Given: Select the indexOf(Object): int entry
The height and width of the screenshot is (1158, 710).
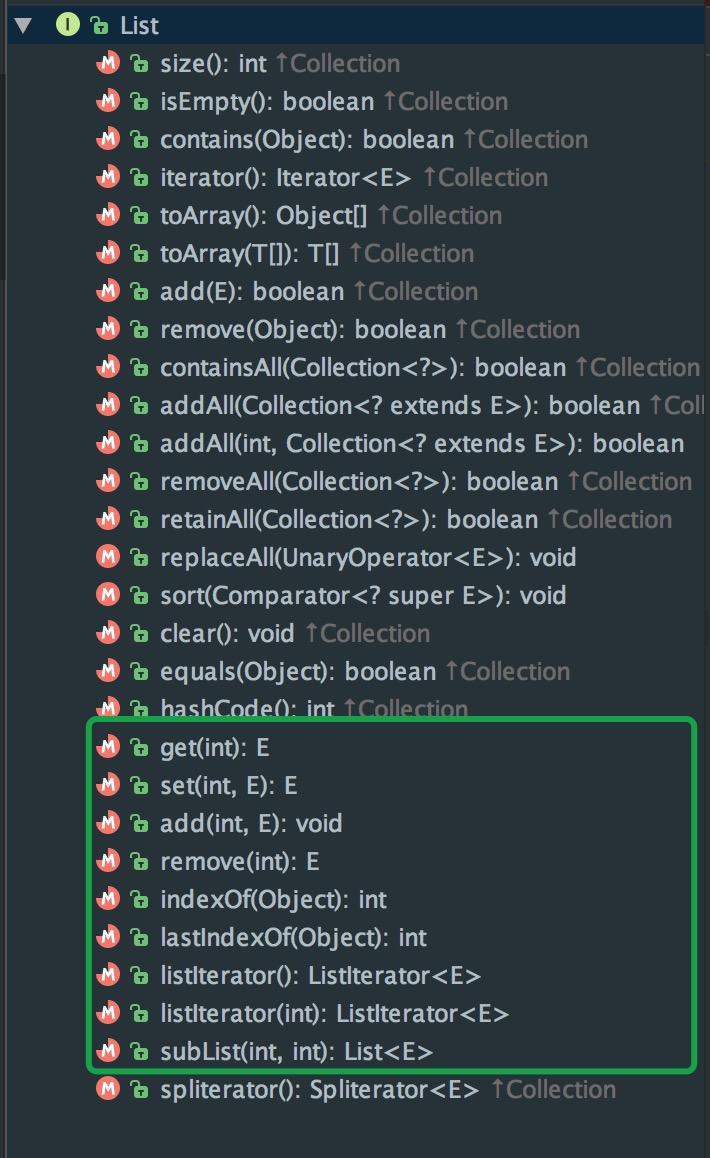Looking at the screenshot, I should pyautogui.click(x=273, y=900).
